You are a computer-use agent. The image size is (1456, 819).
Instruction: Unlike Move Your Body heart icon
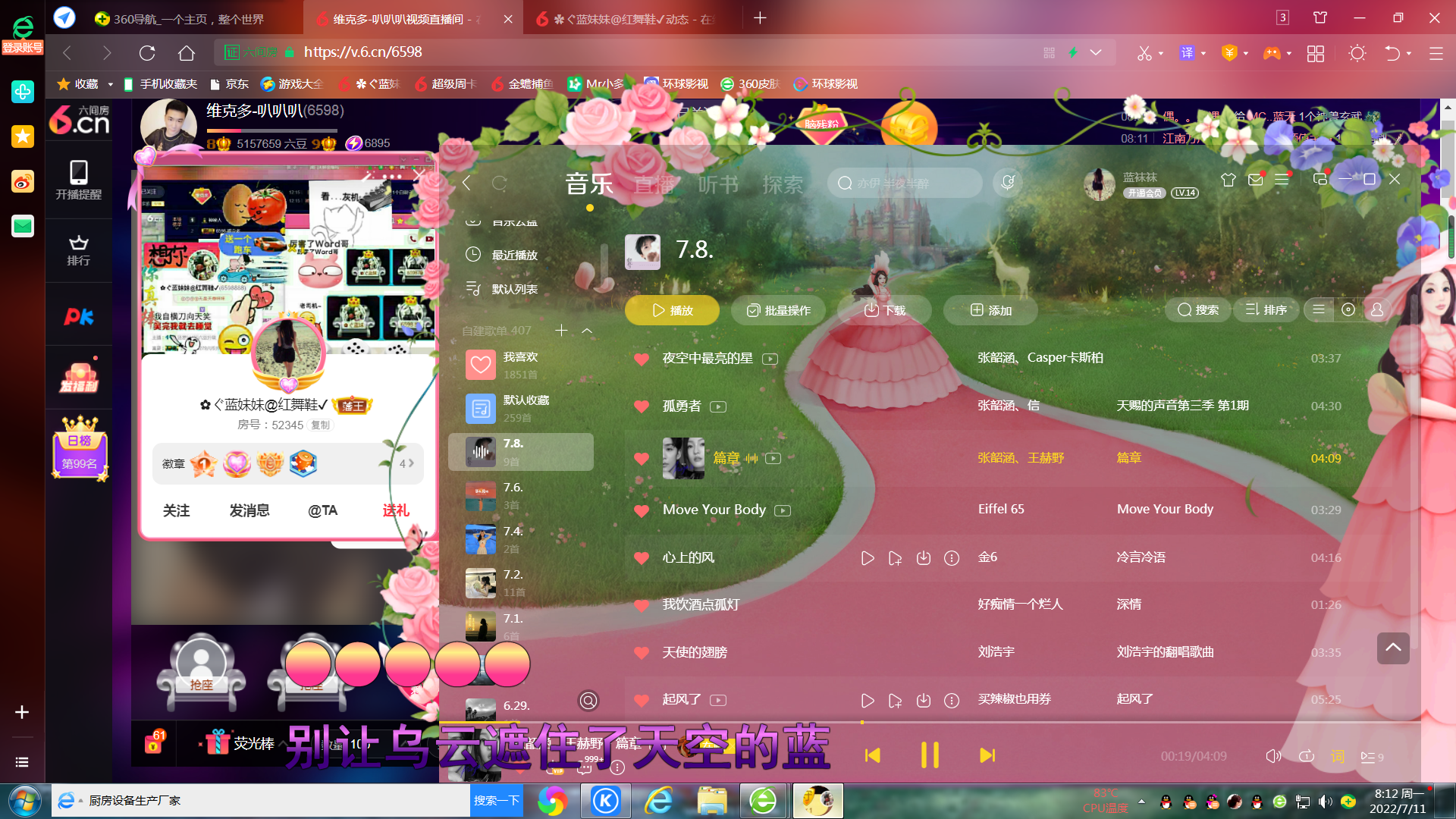(642, 510)
